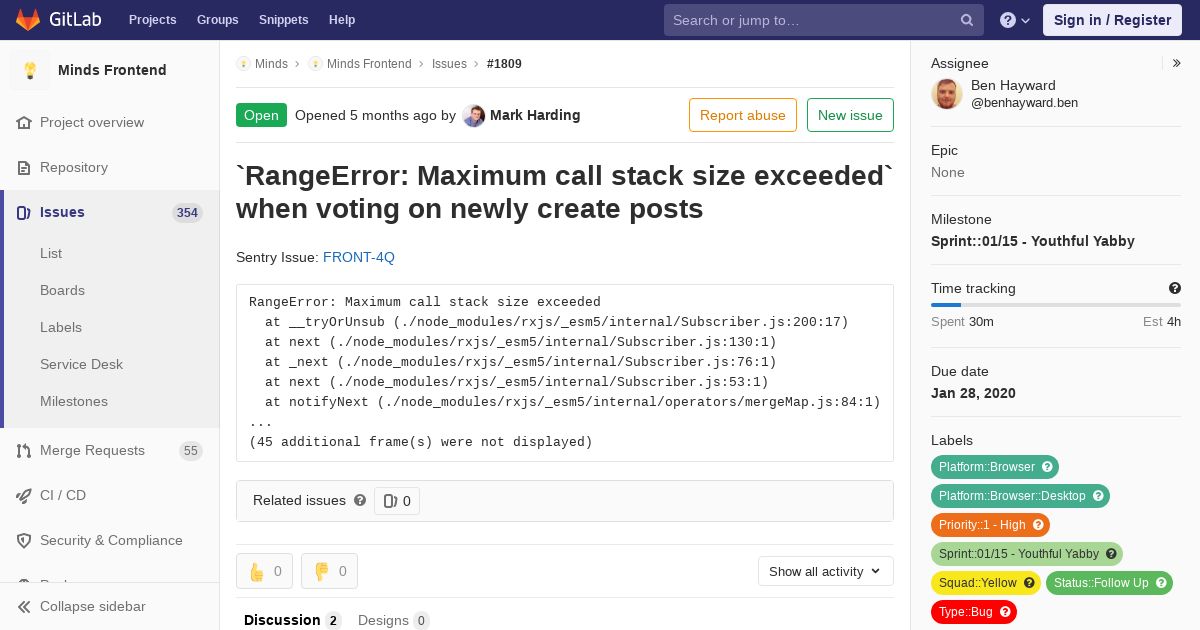
Task: Click the Repository sidebar icon
Action: pos(24,167)
